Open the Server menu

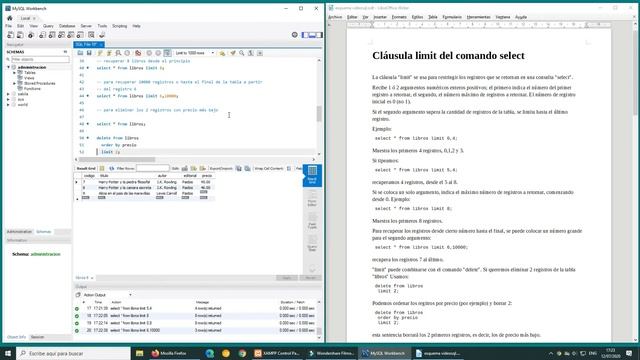pyautogui.click(x=86, y=26)
